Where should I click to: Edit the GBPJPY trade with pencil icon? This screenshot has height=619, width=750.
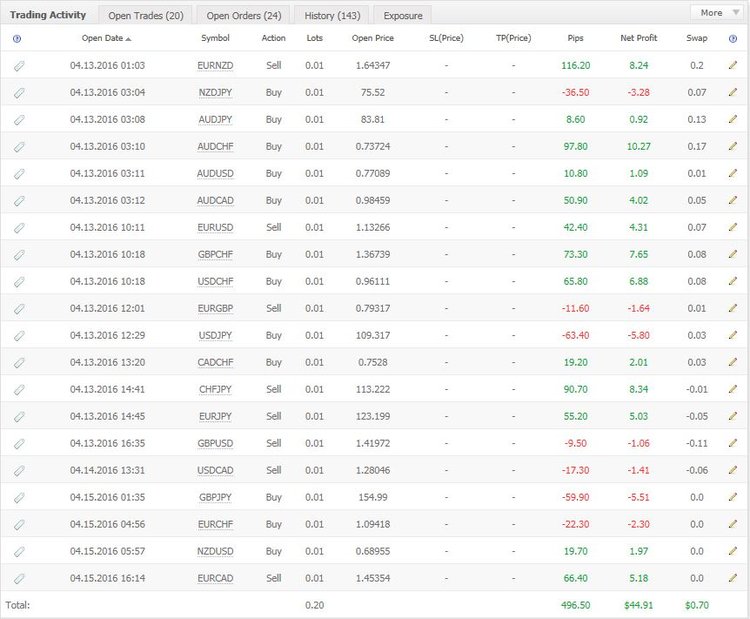pos(733,497)
